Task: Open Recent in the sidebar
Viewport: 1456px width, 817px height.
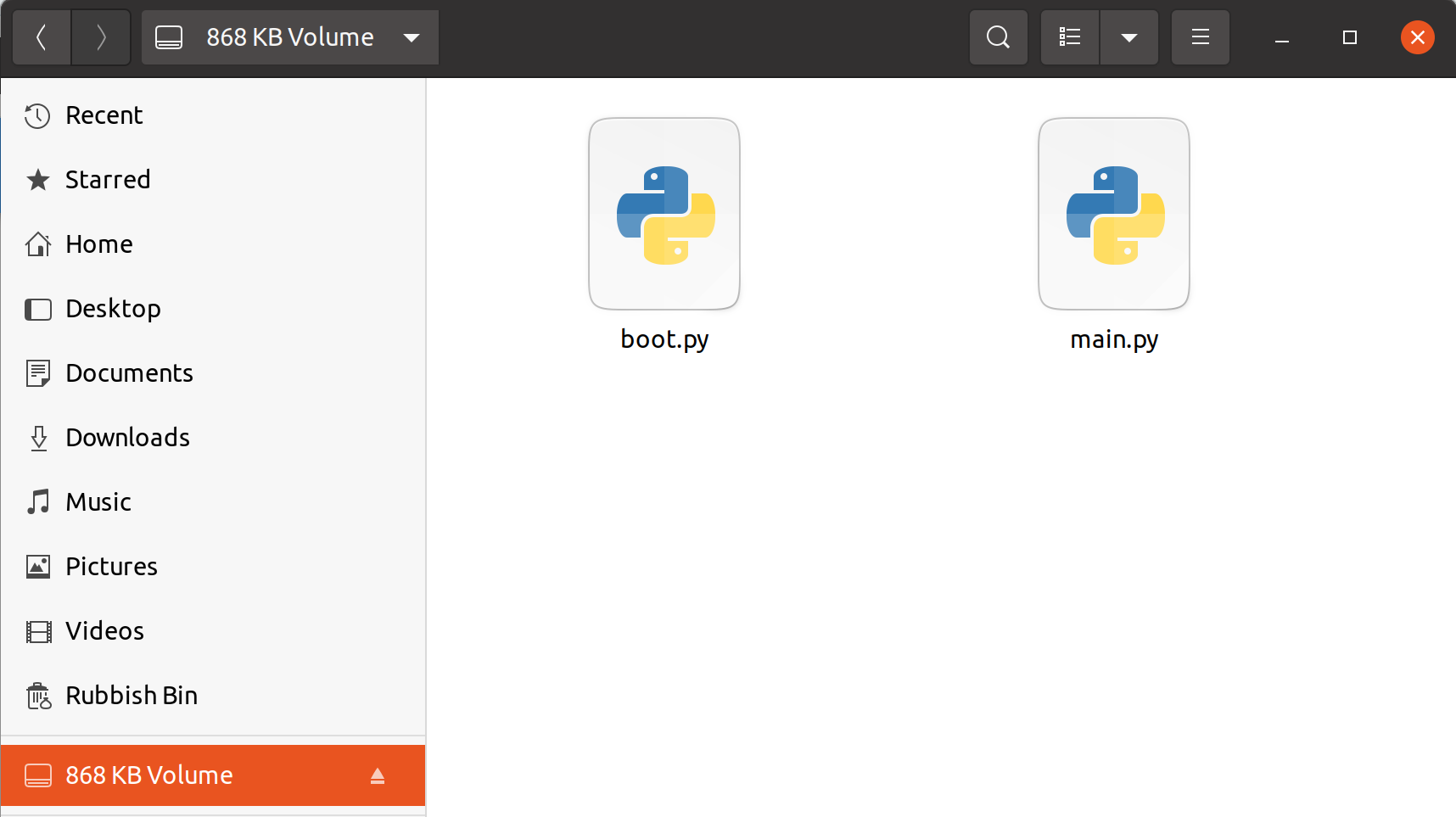Action: coord(104,115)
